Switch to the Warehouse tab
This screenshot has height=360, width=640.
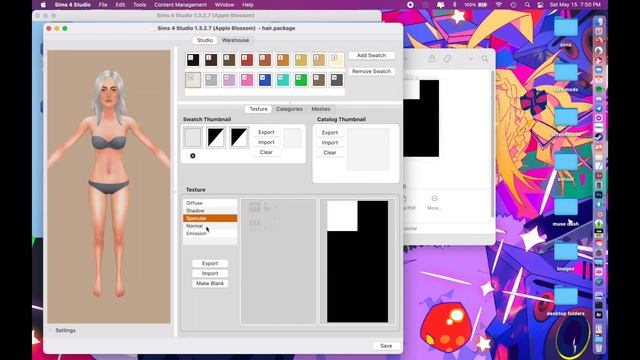point(236,40)
